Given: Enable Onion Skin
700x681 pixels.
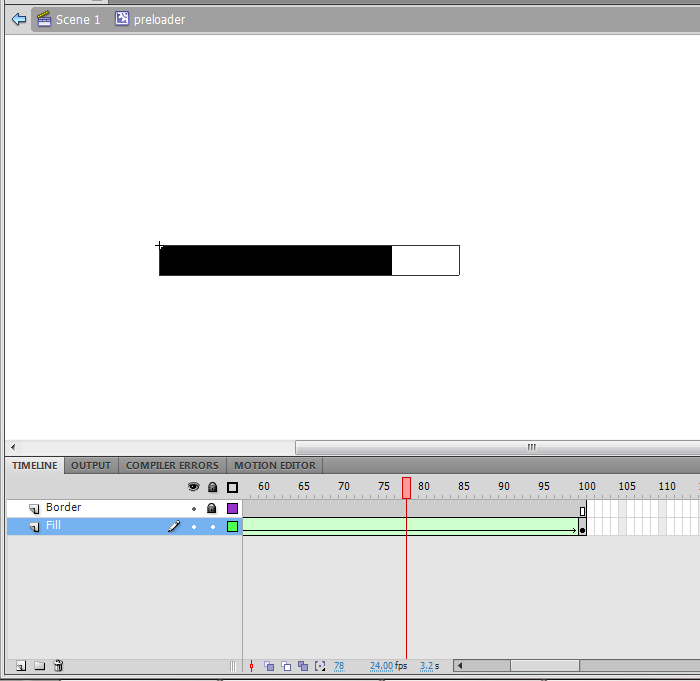Looking at the screenshot, I should 269,666.
